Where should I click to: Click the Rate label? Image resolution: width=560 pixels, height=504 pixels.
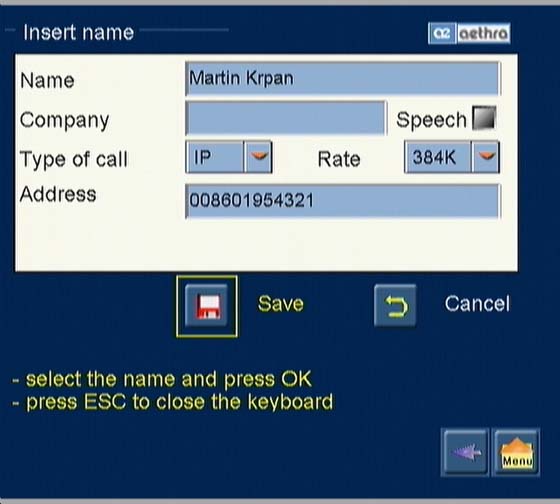339,159
